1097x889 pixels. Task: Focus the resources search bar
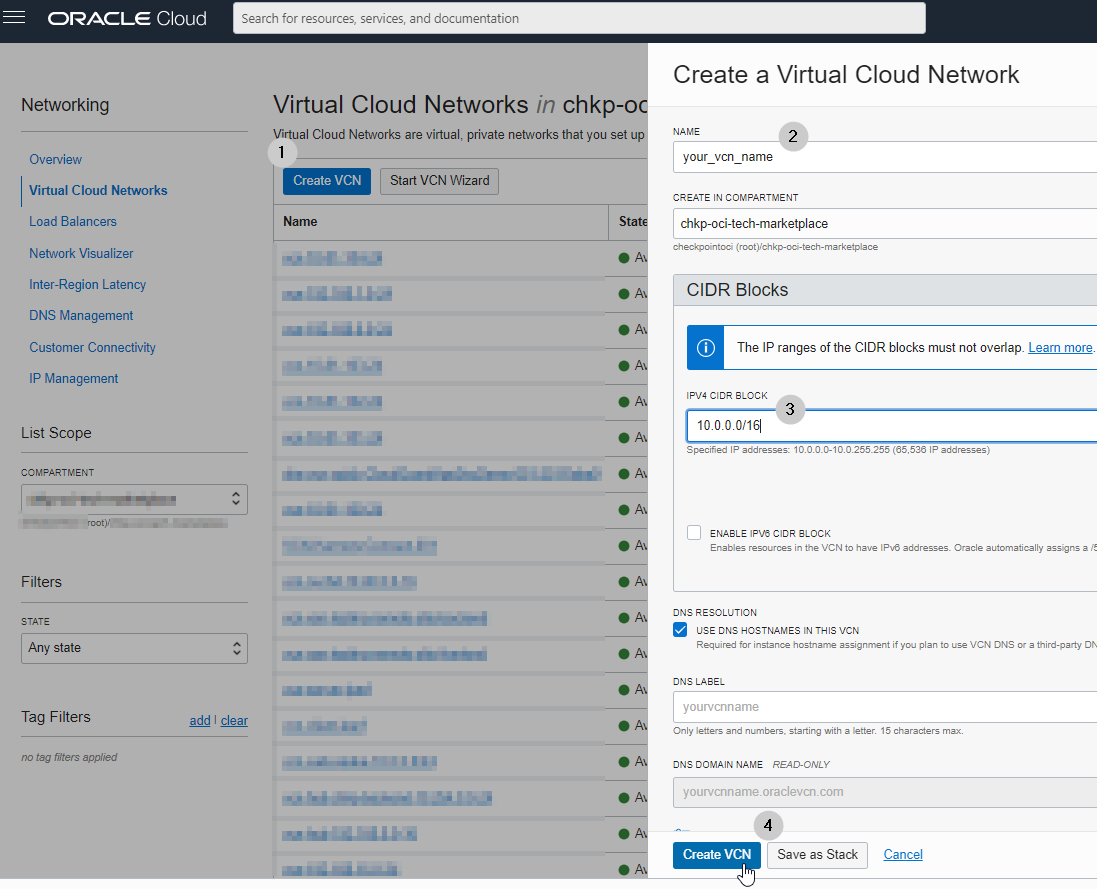579,18
